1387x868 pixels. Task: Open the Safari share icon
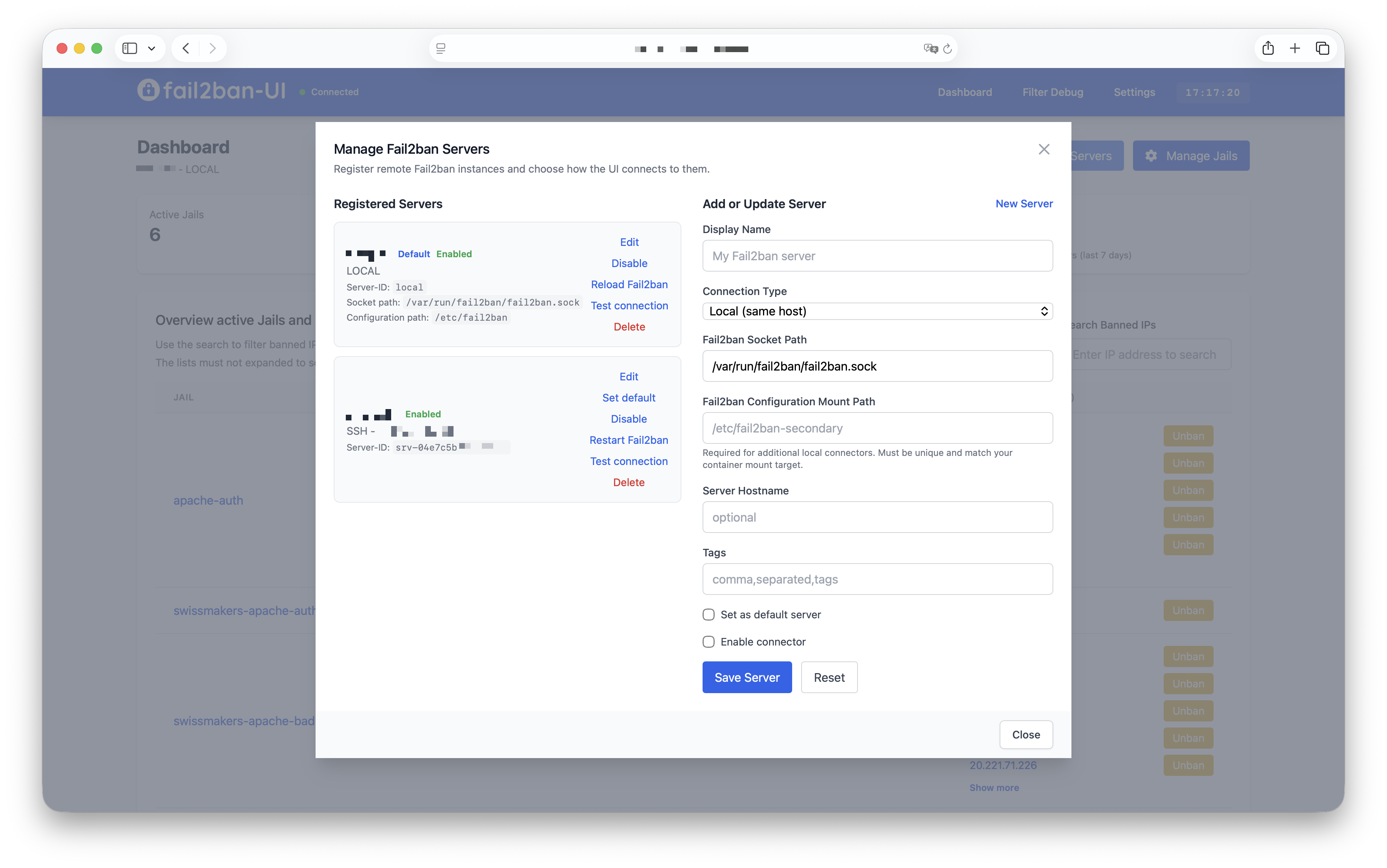[x=1268, y=48]
